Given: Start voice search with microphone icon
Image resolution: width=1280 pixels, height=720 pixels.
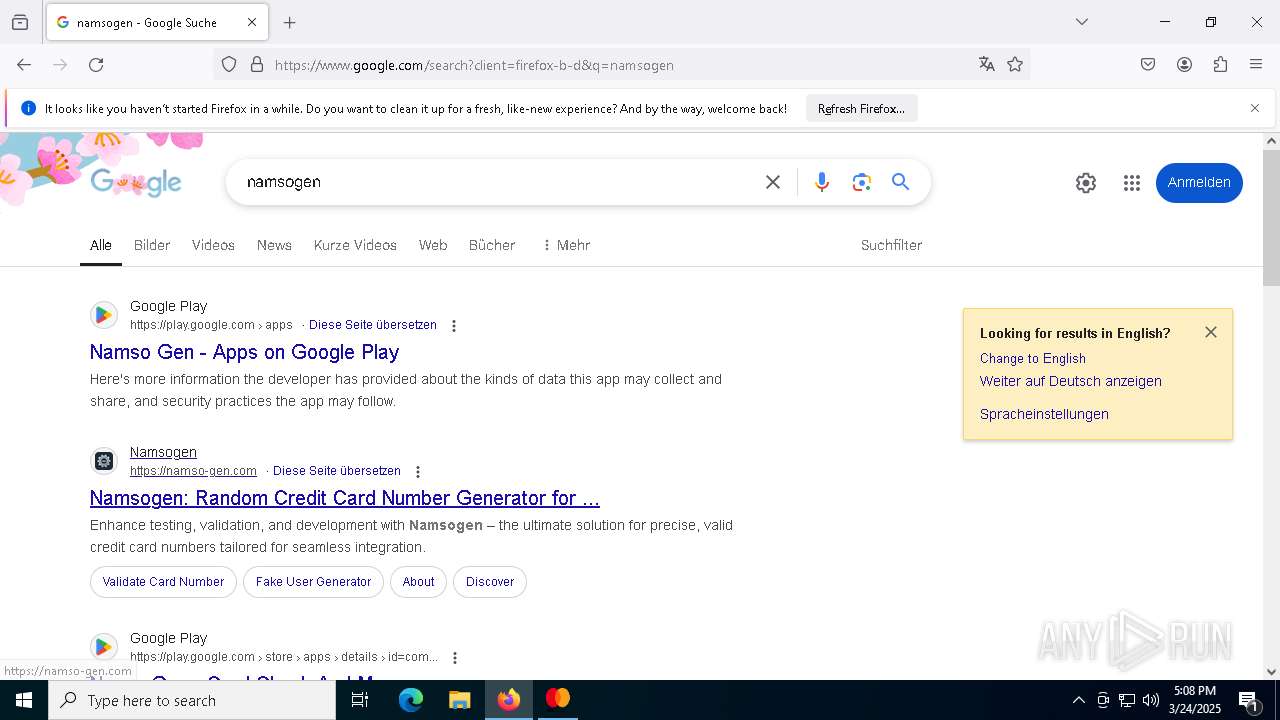Looking at the screenshot, I should point(822,182).
